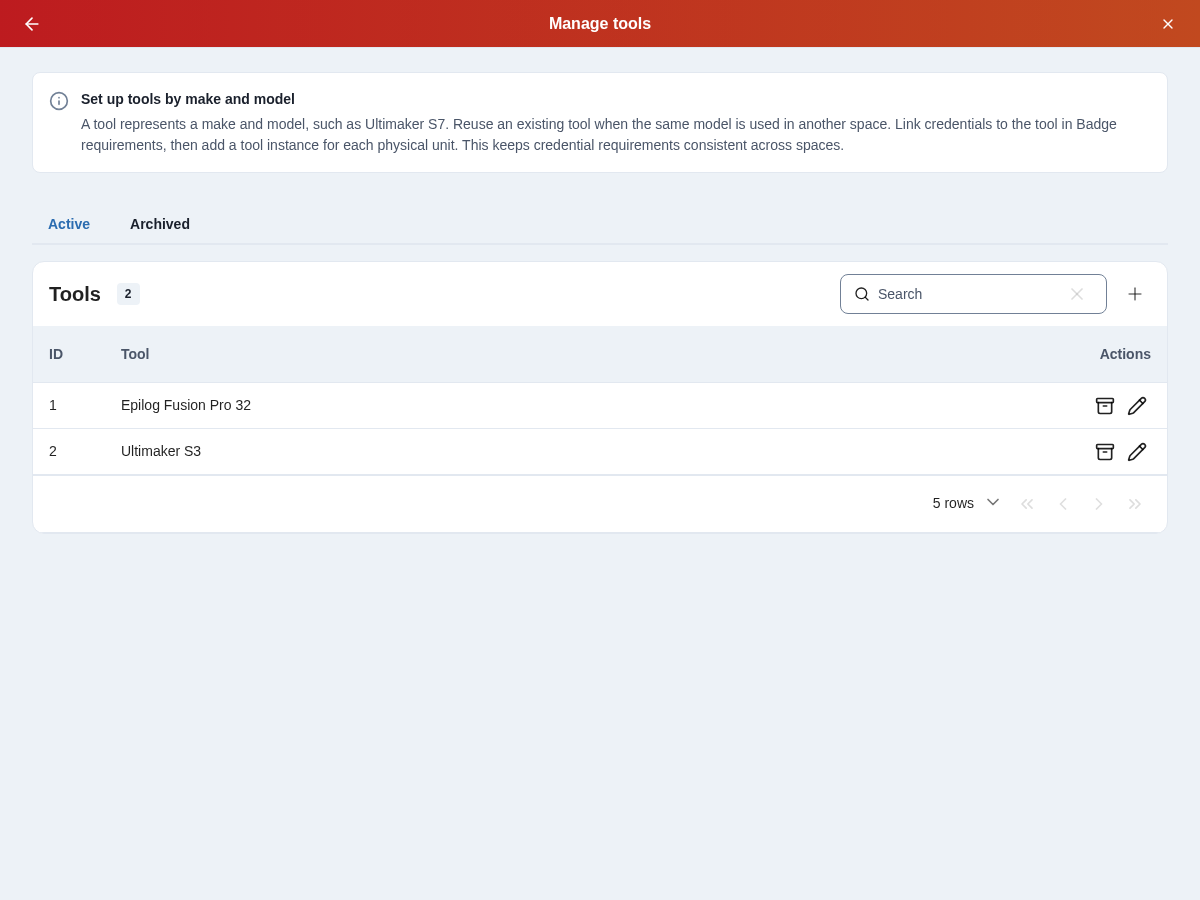This screenshot has height=900, width=1200.
Task: Jump to the last page
Action: point(1135,504)
